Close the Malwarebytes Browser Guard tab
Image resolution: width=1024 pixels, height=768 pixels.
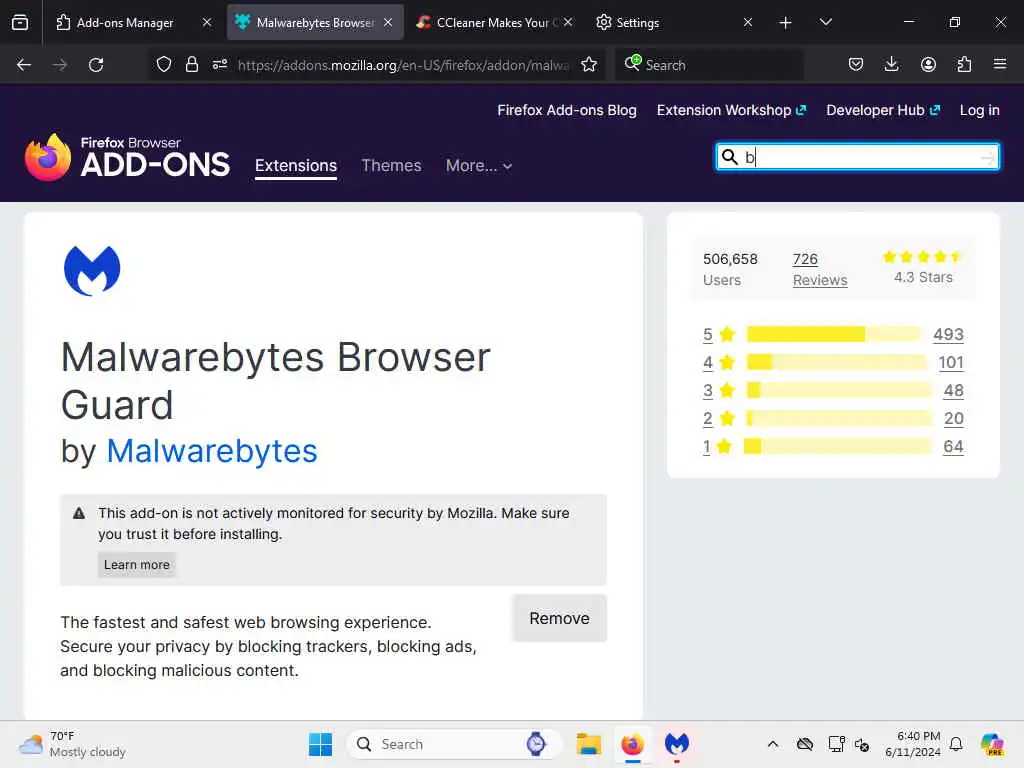tap(388, 22)
